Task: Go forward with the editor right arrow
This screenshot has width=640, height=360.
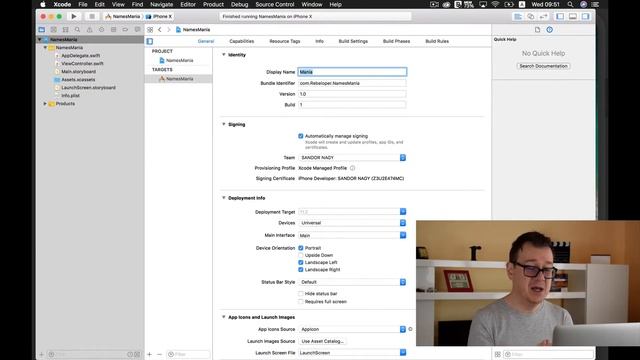Action: point(169,30)
